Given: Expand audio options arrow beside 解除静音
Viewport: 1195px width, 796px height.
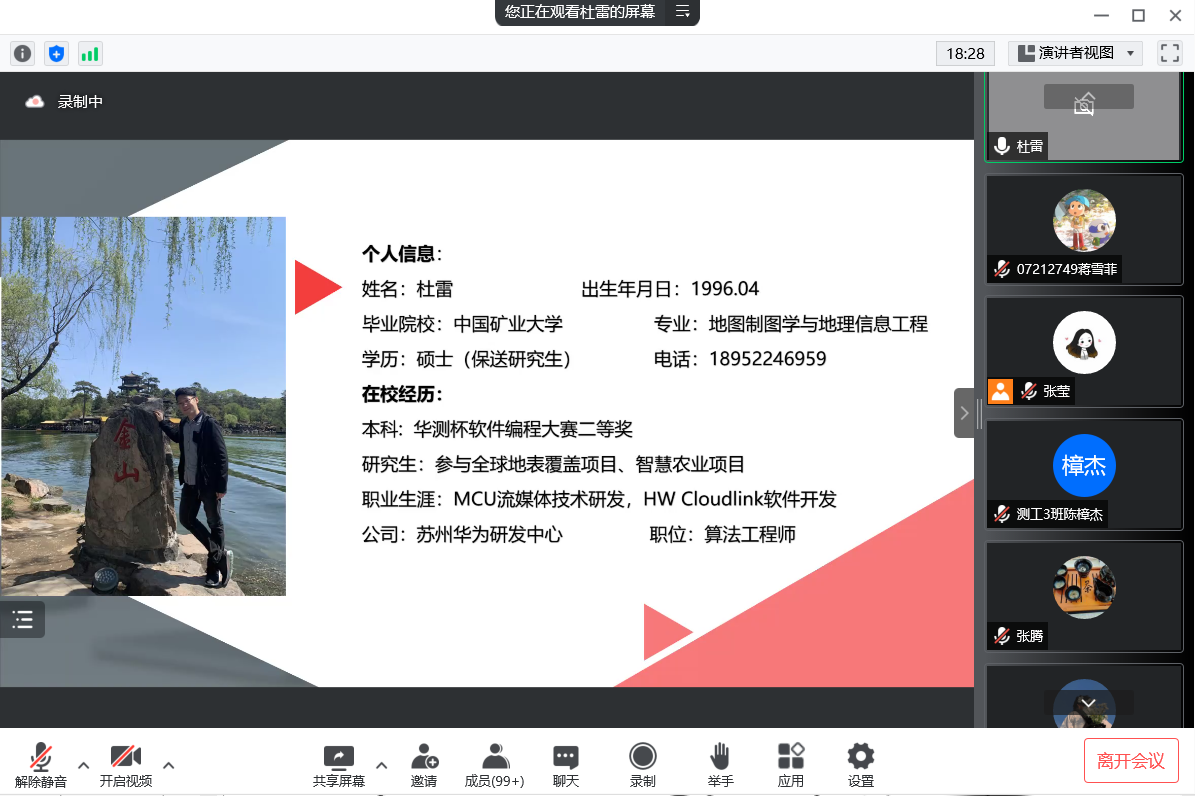Looking at the screenshot, I should [84, 765].
